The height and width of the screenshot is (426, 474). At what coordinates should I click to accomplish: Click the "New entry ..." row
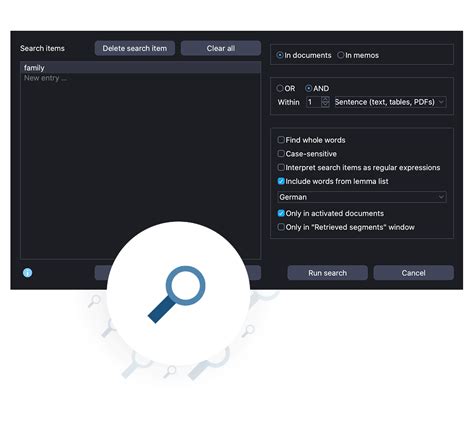click(x=140, y=78)
